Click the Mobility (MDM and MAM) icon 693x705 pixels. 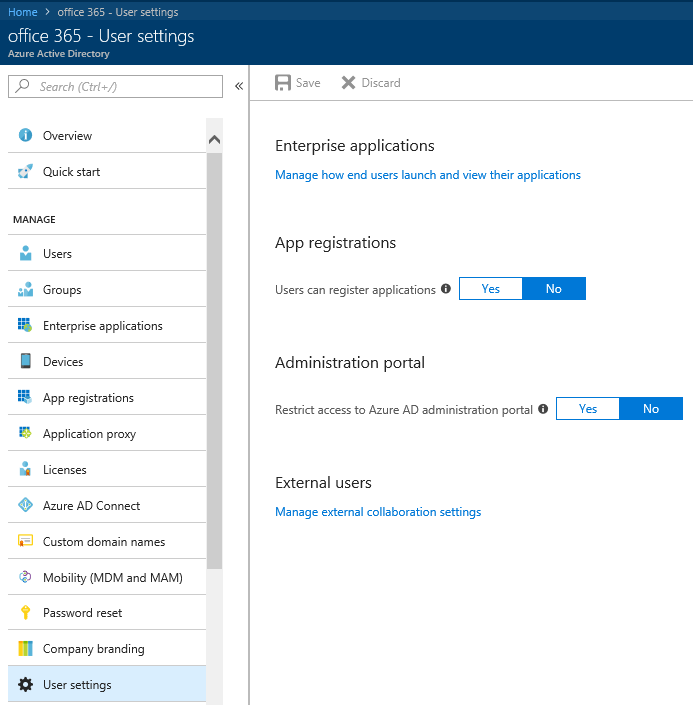coord(25,576)
